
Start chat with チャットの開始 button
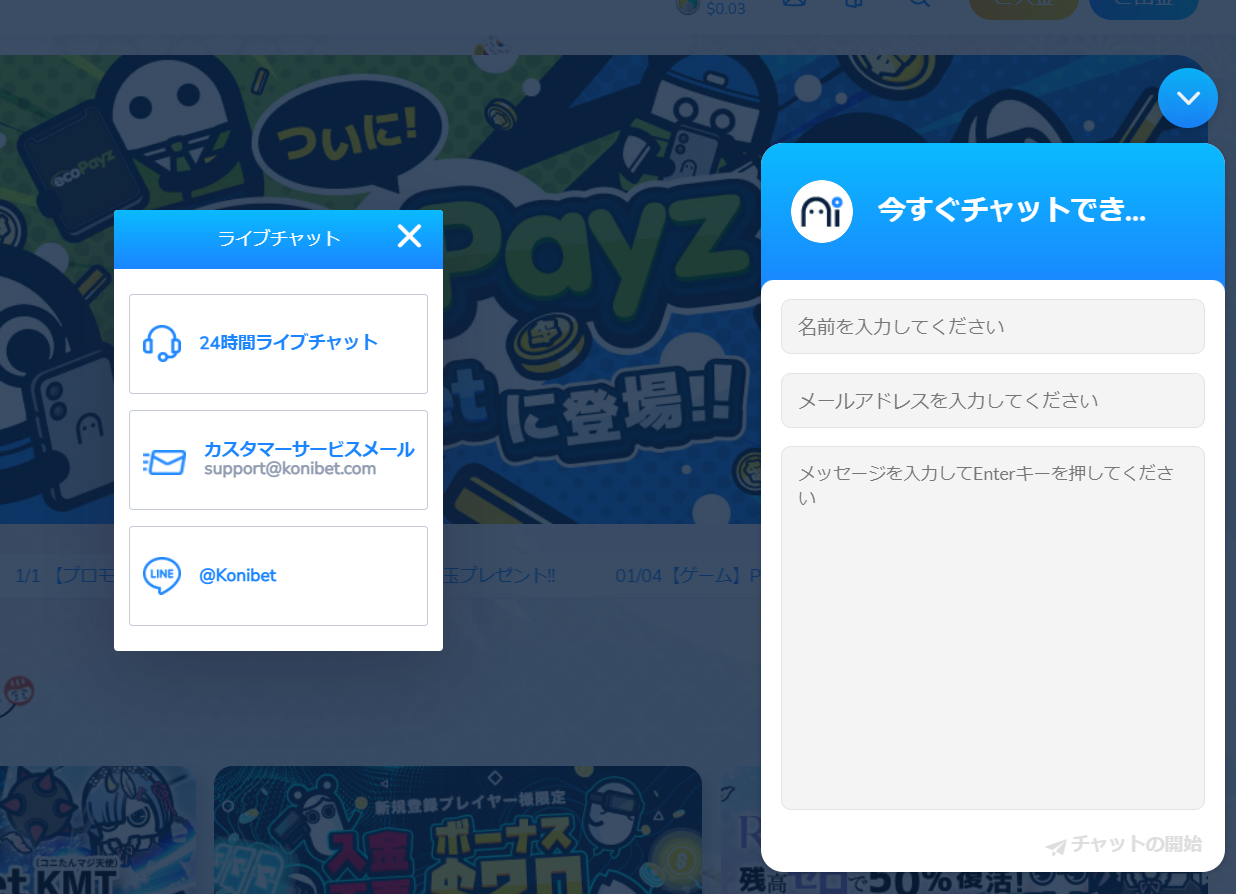click(x=1124, y=845)
